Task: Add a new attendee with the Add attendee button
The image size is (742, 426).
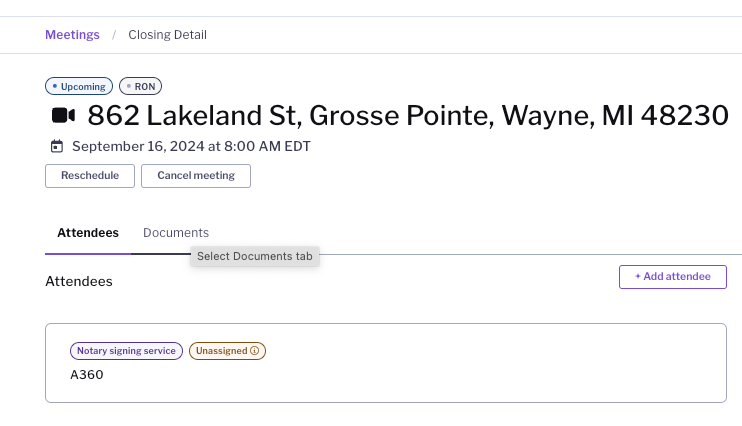Action: click(x=672, y=277)
